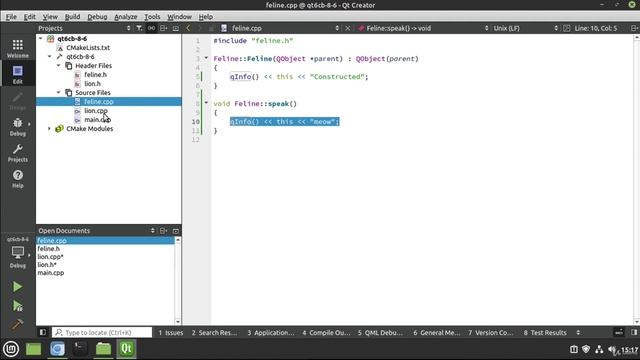Collapse the Header Files folder
The width and height of the screenshot is (640, 360).
[x=58, y=65]
